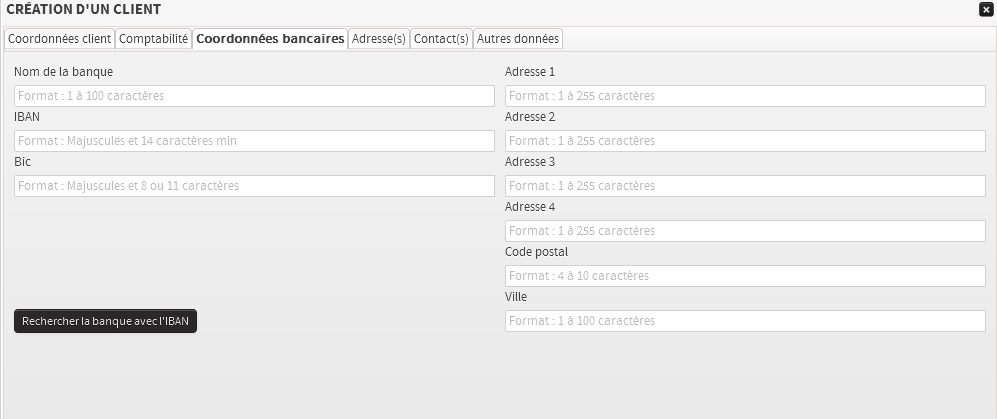Click the Création d'un client title bar
This screenshot has height=419, width=997.
click(x=400, y=9)
